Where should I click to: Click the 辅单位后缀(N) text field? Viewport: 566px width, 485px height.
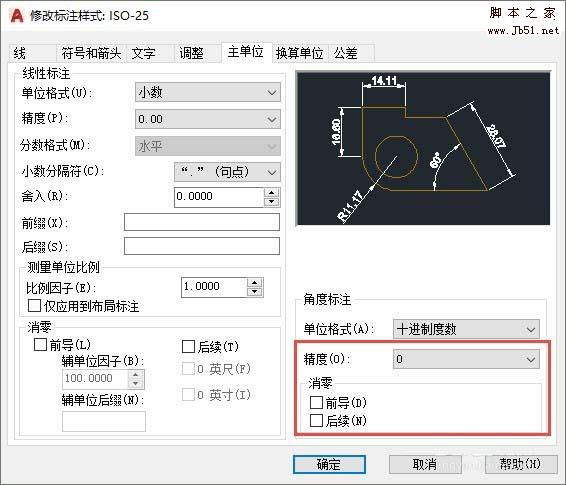pyautogui.click(x=104, y=421)
